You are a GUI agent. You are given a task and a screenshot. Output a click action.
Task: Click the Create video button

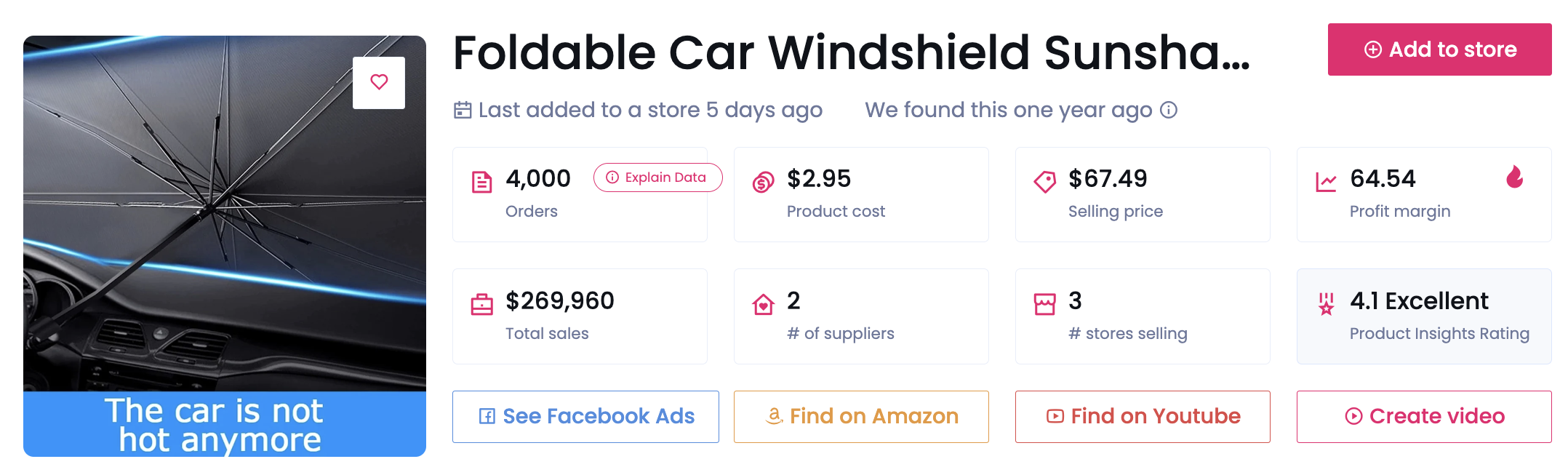point(1424,417)
